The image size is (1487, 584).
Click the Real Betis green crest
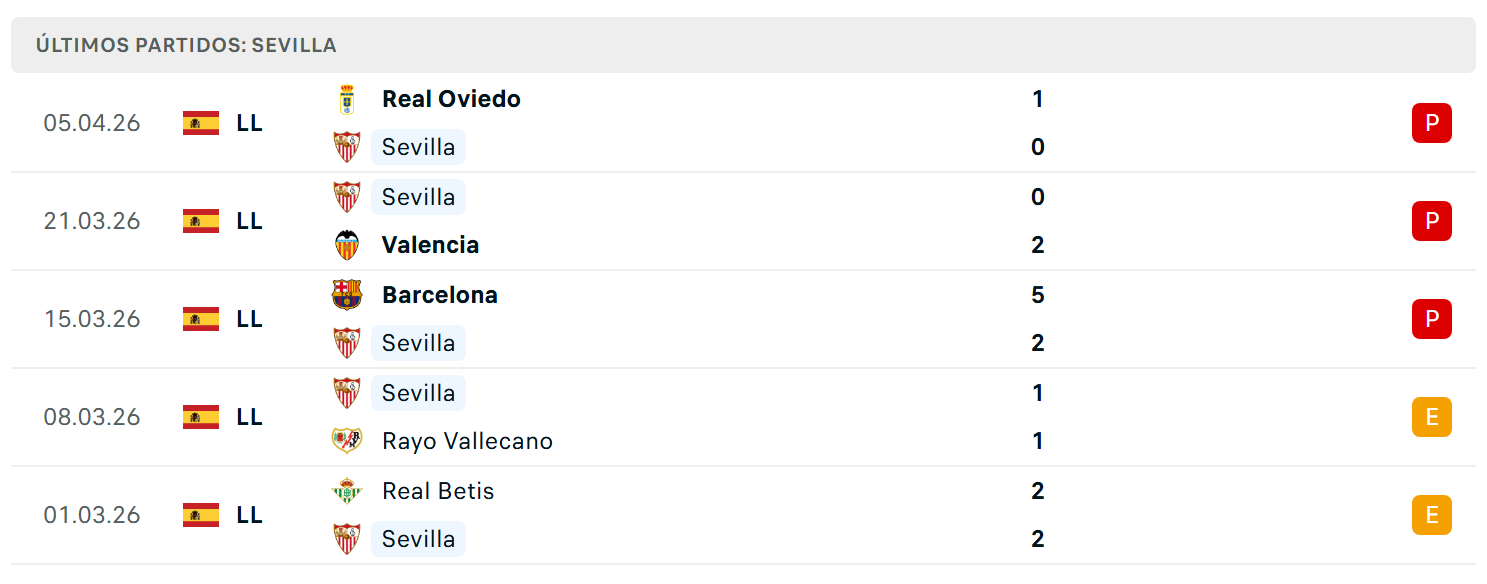[347, 491]
